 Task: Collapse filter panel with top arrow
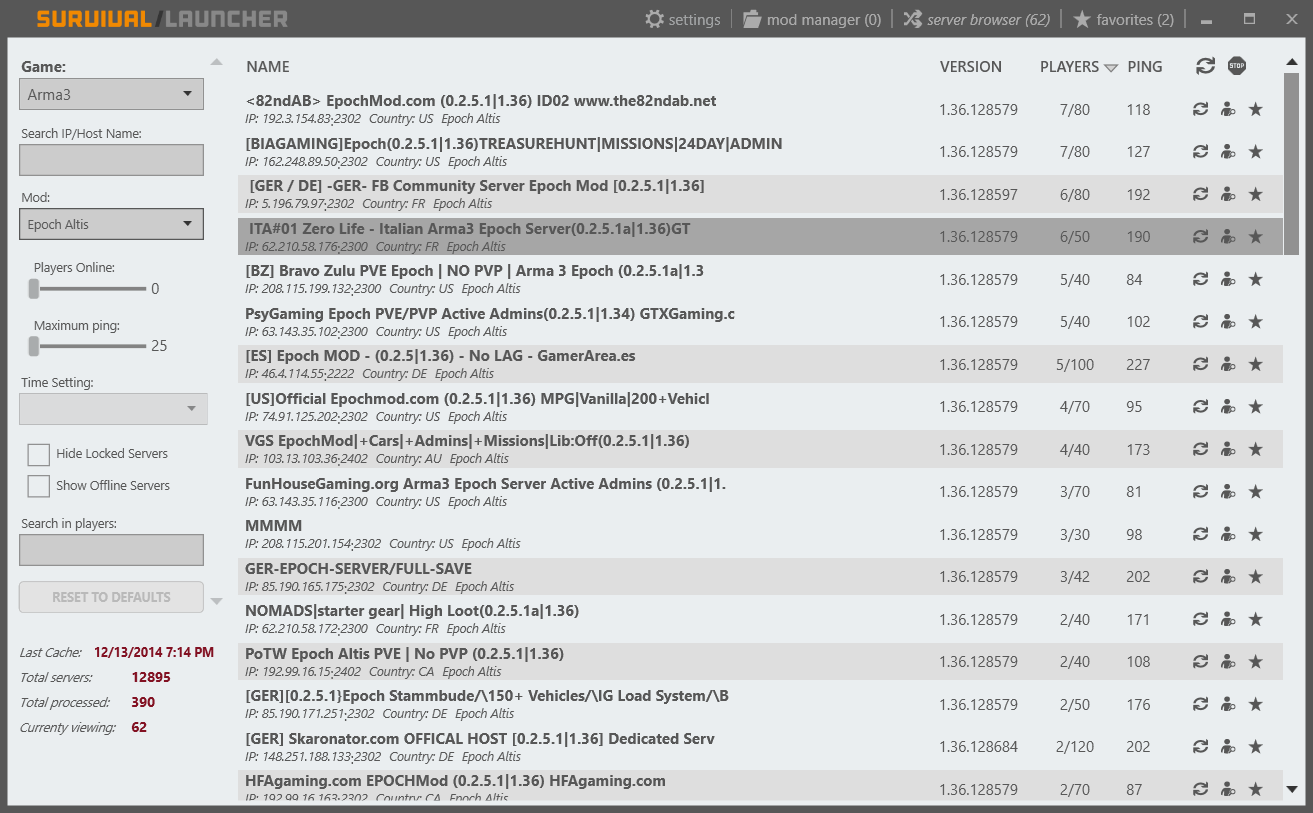click(216, 62)
